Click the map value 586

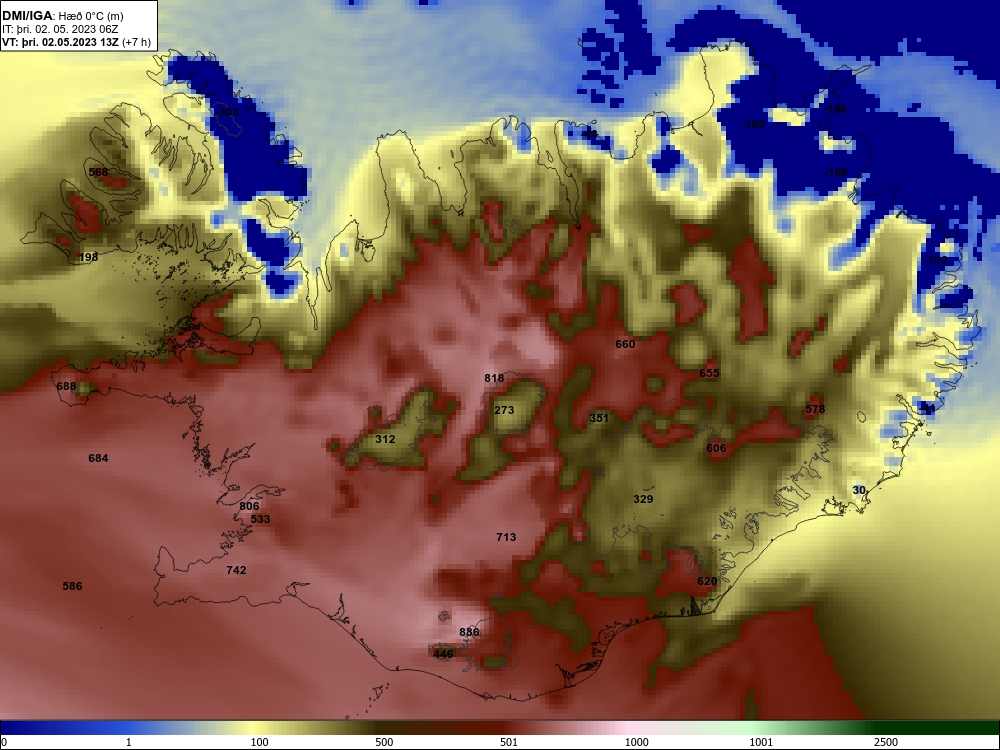(x=72, y=586)
